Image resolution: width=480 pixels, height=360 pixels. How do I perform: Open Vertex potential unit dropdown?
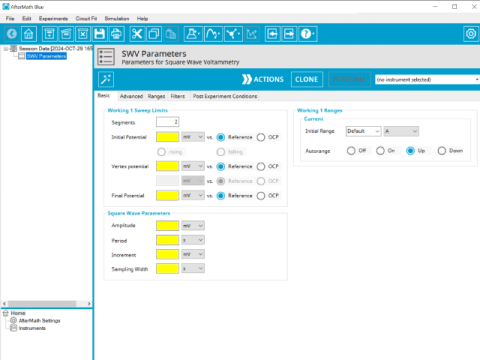pos(193,166)
